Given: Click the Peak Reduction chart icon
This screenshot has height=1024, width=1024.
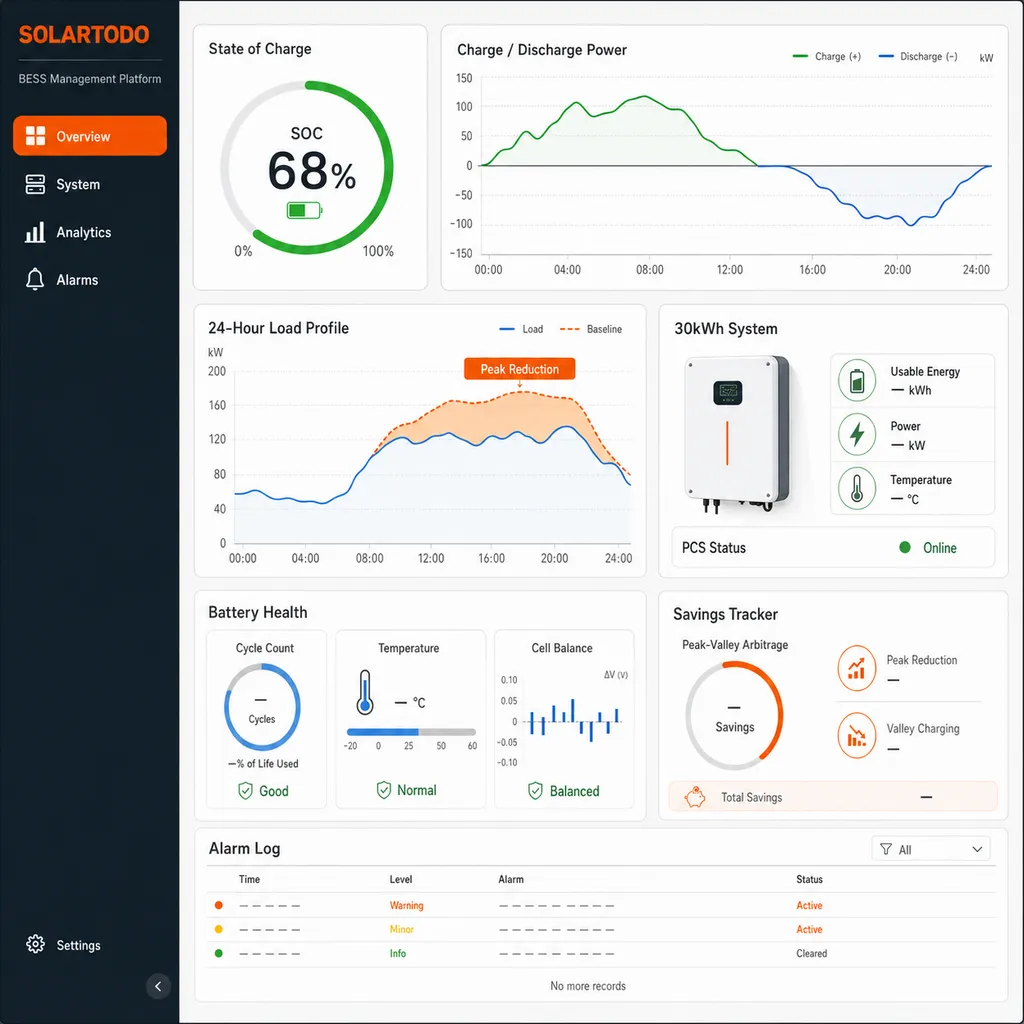Looking at the screenshot, I should (x=856, y=668).
